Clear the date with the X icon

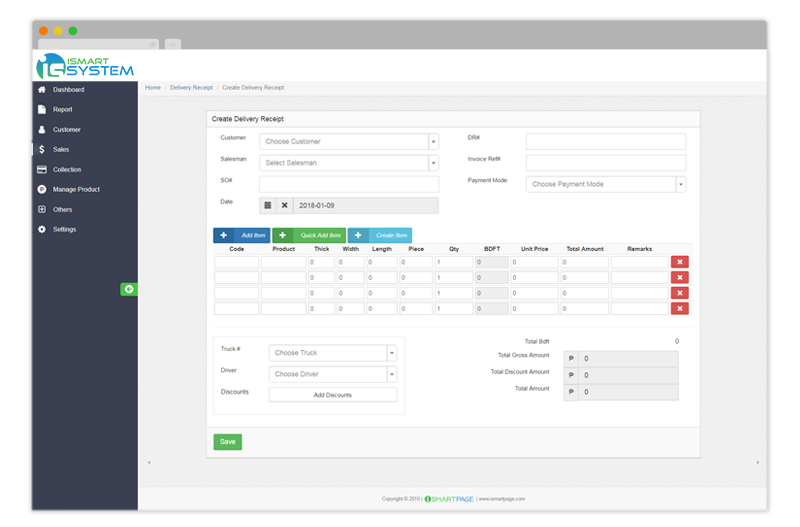click(x=285, y=205)
